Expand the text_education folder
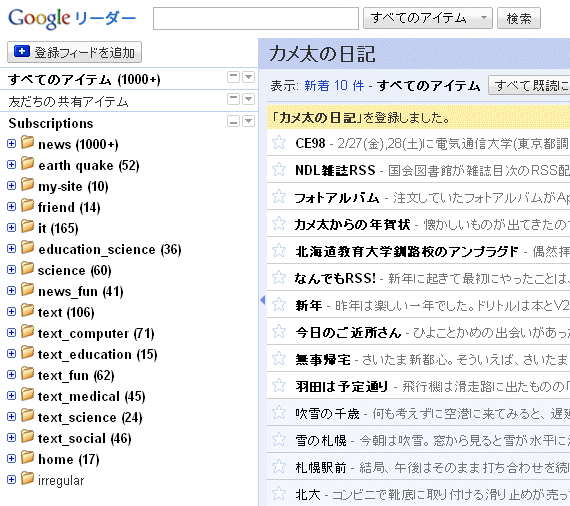The image size is (570, 506). click(x=12, y=353)
